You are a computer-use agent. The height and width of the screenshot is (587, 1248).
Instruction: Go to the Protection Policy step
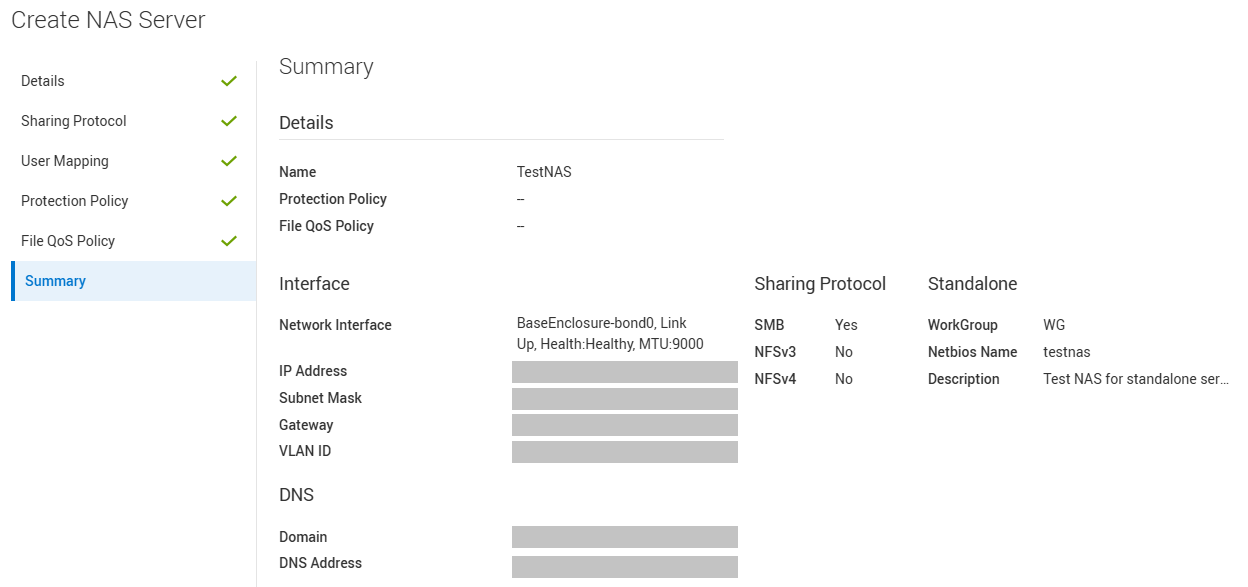[74, 201]
